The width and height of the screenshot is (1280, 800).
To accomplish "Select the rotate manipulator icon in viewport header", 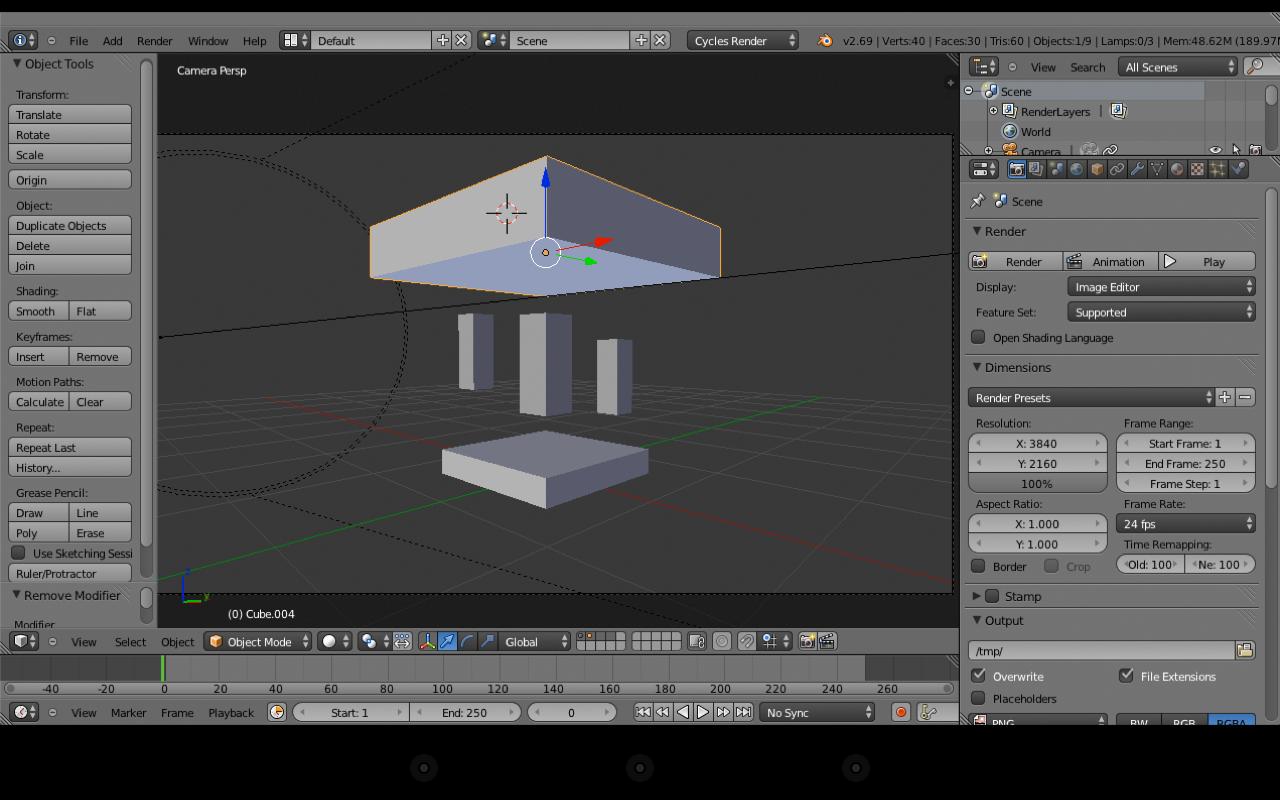I will pos(467,642).
